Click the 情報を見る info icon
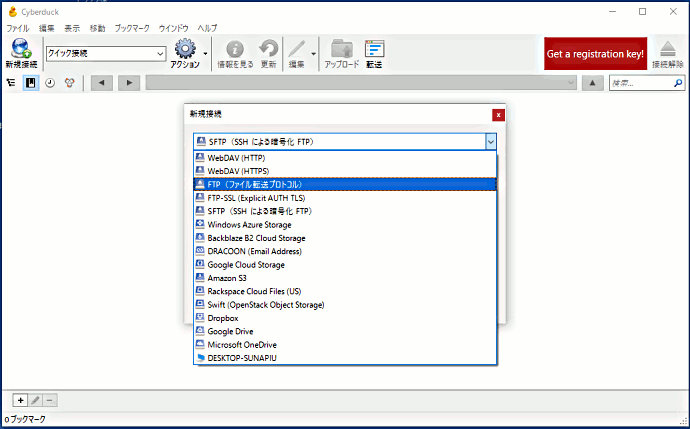 pyautogui.click(x=235, y=49)
